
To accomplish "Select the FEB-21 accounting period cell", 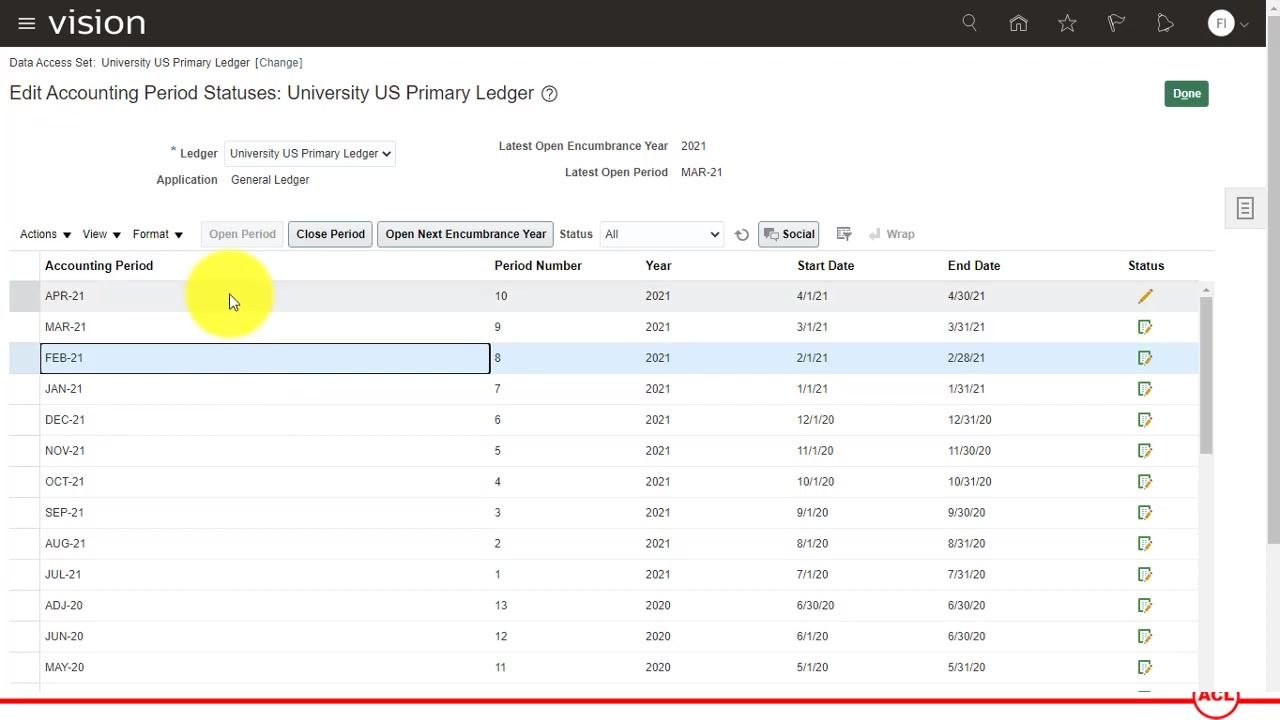I will click(x=265, y=358).
